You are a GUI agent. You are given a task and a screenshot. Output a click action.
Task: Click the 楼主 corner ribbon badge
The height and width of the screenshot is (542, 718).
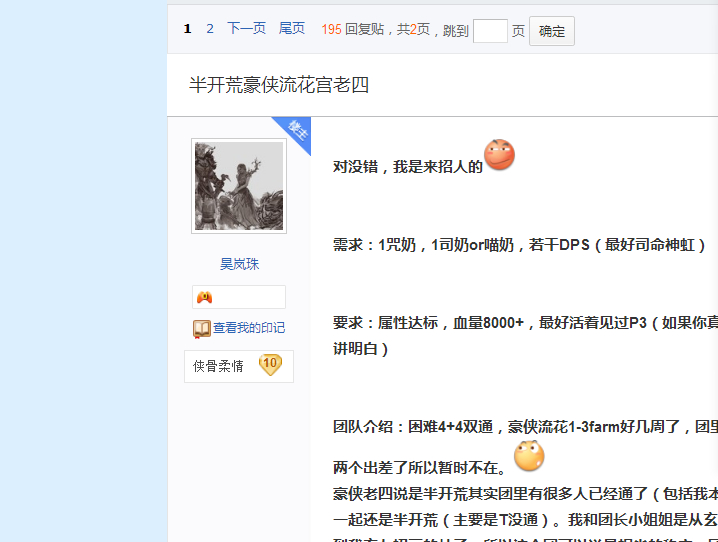coord(297,130)
